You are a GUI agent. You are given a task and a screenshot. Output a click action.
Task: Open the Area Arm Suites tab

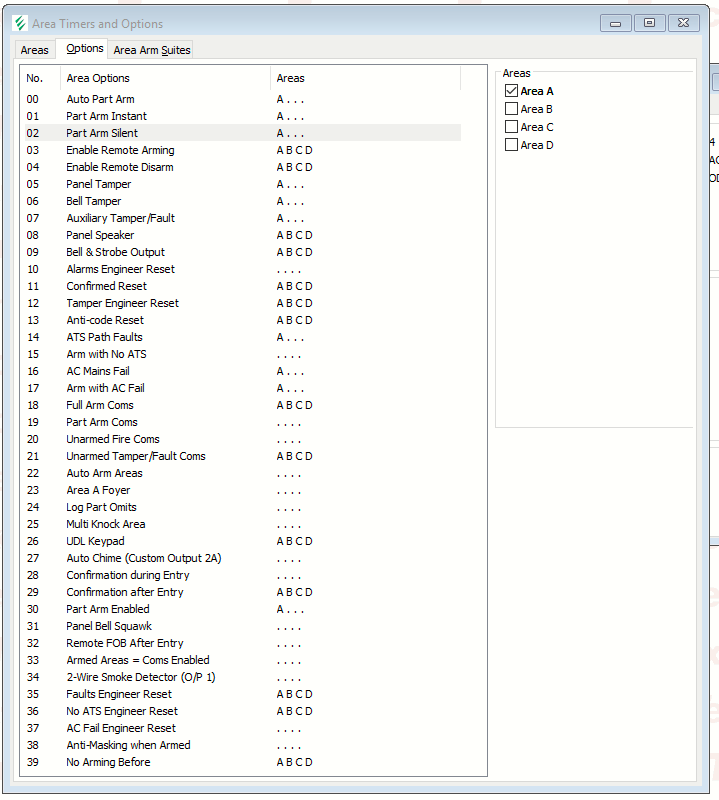pyautogui.click(x=151, y=50)
